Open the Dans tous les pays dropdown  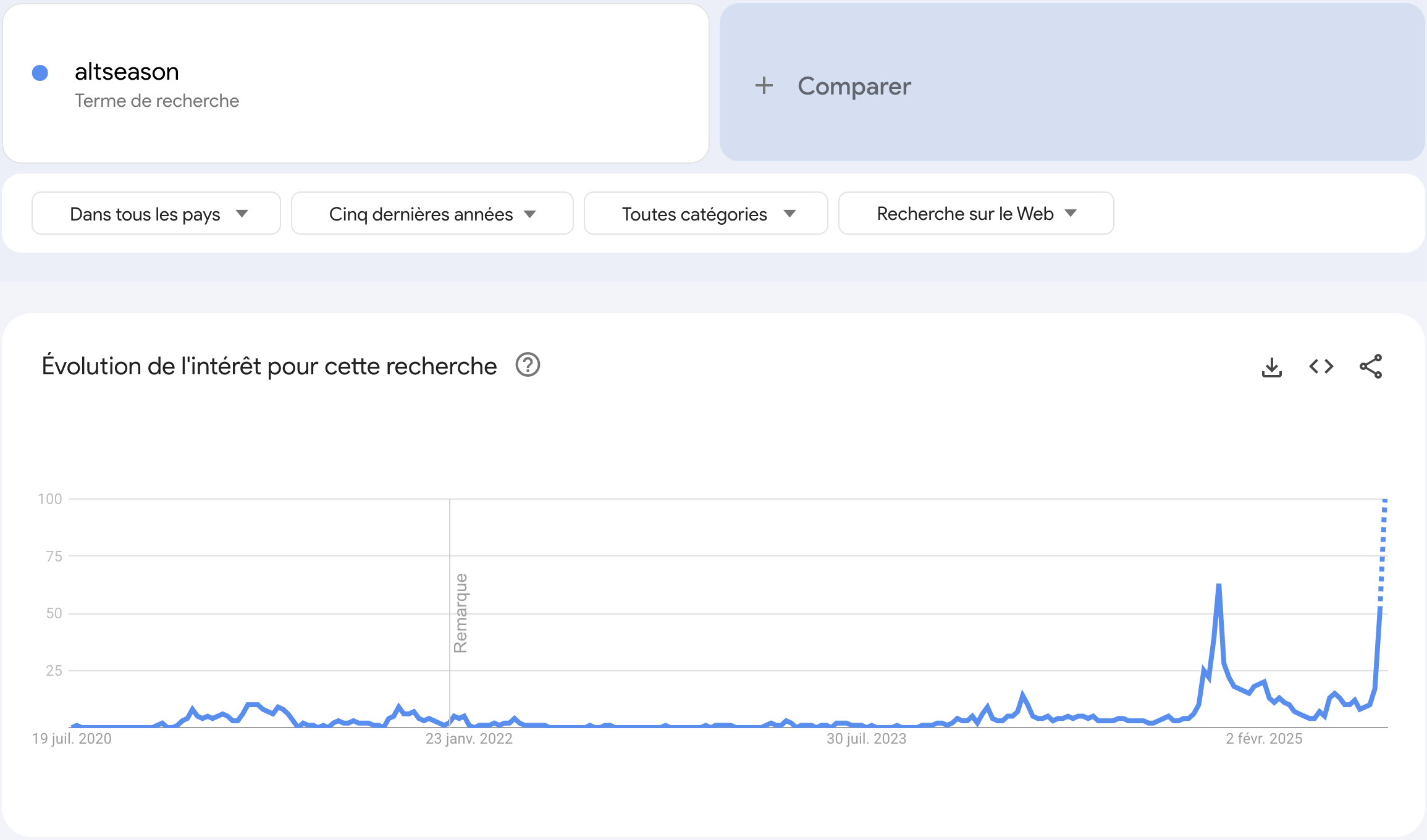(156, 214)
